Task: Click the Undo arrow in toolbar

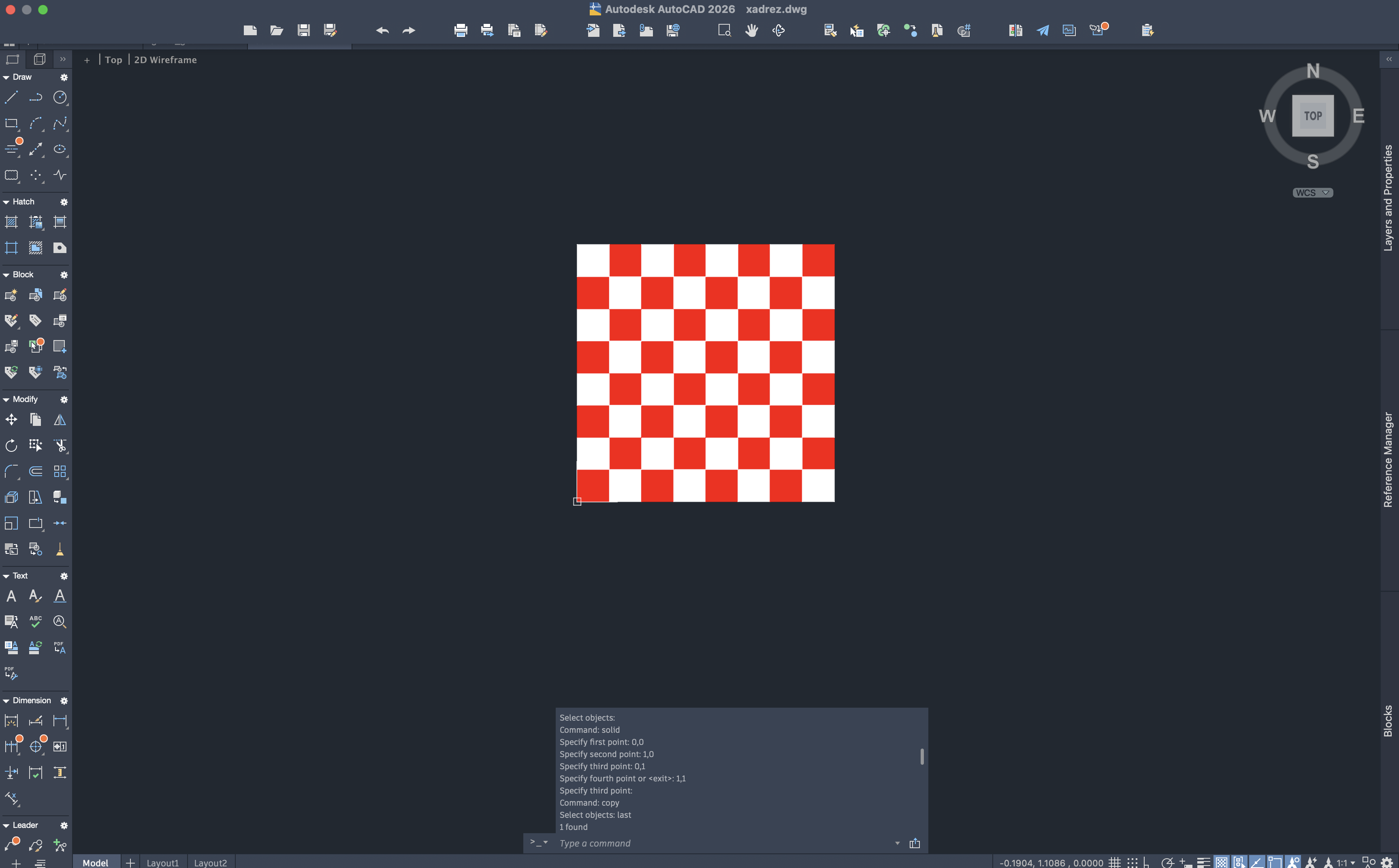Action: pos(382,30)
